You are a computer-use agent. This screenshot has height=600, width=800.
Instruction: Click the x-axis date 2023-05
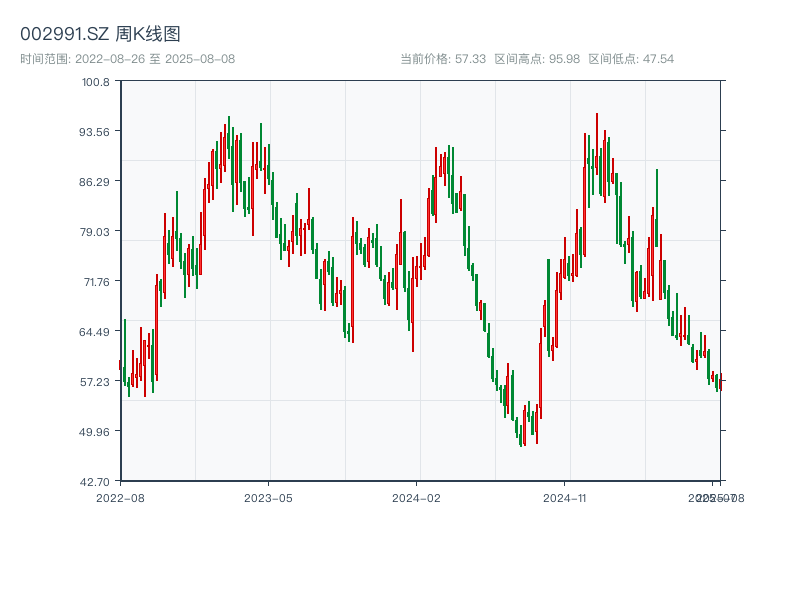point(268,498)
